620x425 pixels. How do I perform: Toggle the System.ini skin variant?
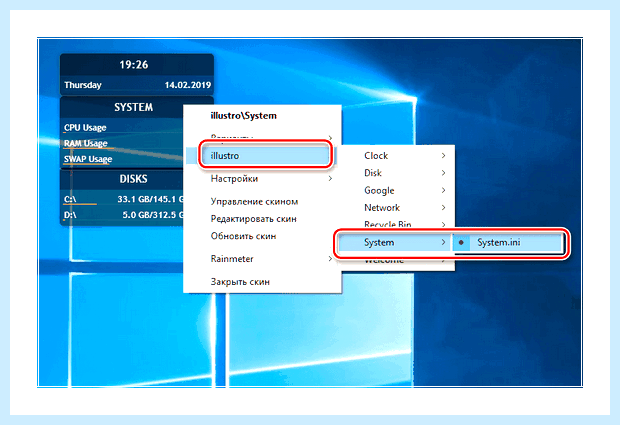508,242
